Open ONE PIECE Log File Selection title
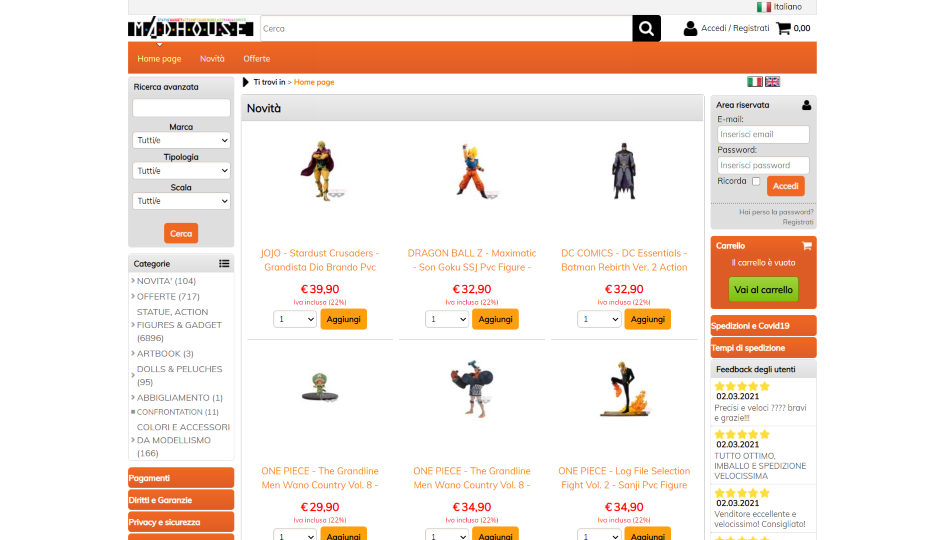This screenshot has width=947, height=540. (x=624, y=478)
